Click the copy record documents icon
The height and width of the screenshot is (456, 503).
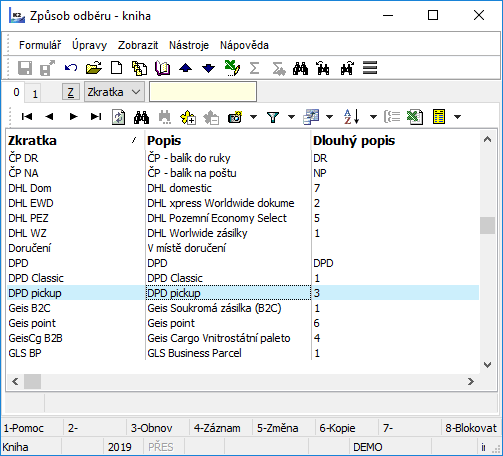click(x=139, y=68)
